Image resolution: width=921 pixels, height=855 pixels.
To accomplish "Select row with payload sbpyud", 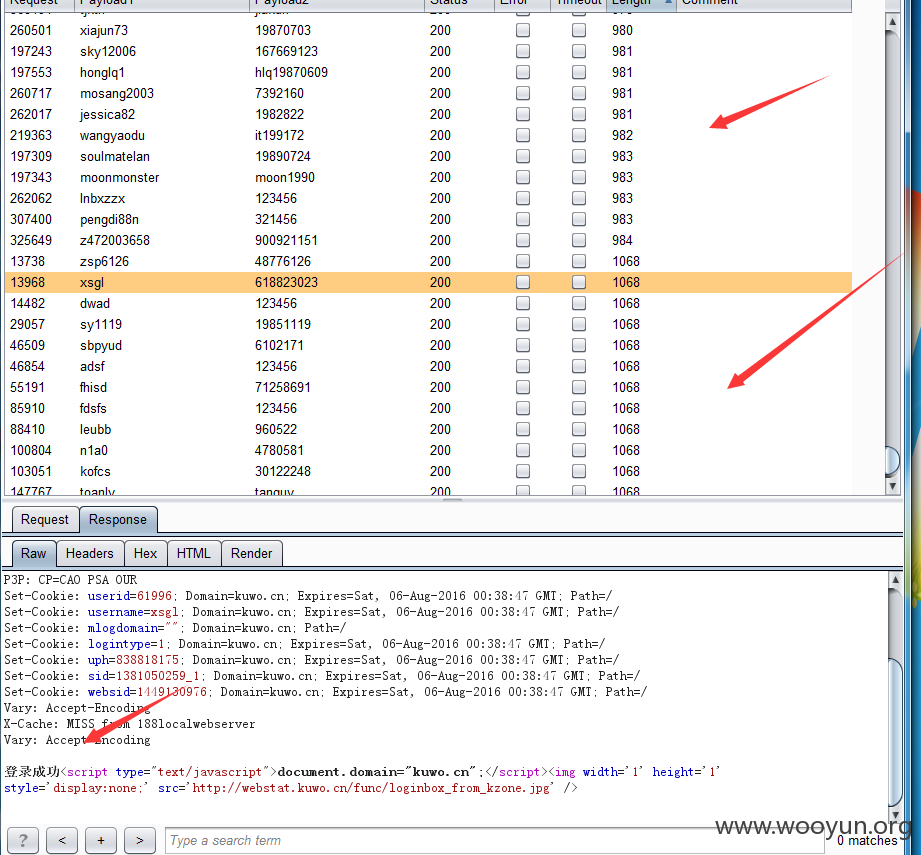I will (x=428, y=345).
